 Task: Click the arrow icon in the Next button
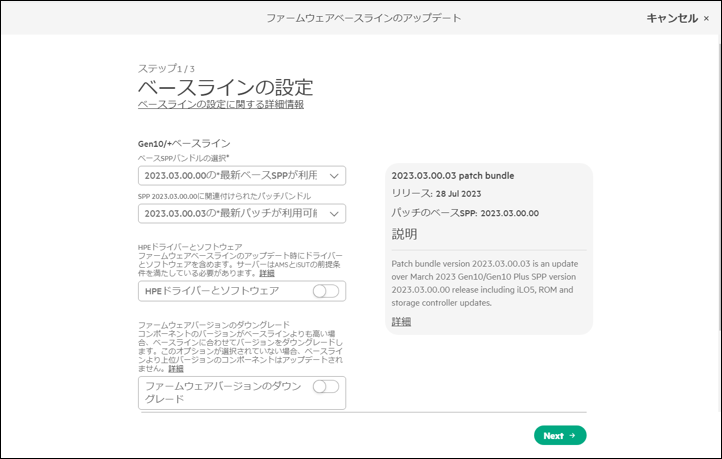572,436
